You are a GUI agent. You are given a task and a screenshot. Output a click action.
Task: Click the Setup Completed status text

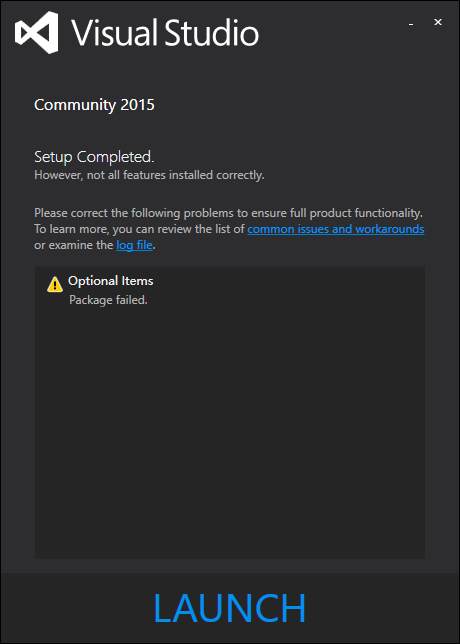point(94,157)
